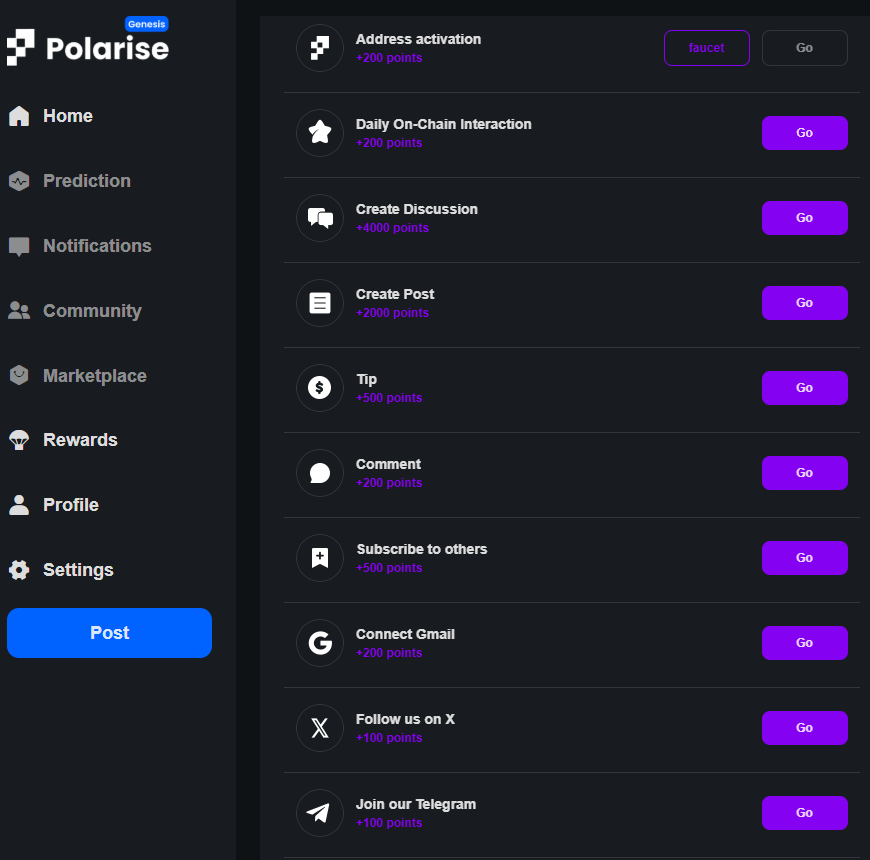Click the Rewards parachute icon
Screen dimensions: 870x860
tap(19, 440)
